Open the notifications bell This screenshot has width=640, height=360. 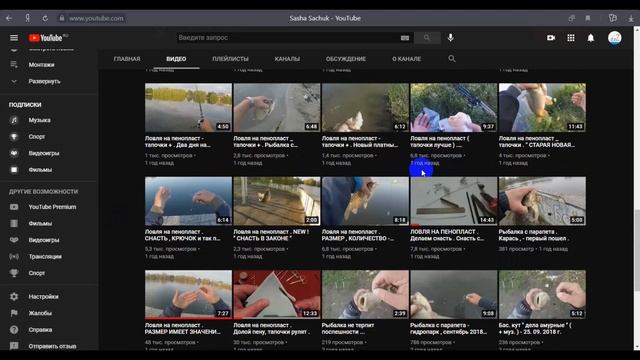591,38
